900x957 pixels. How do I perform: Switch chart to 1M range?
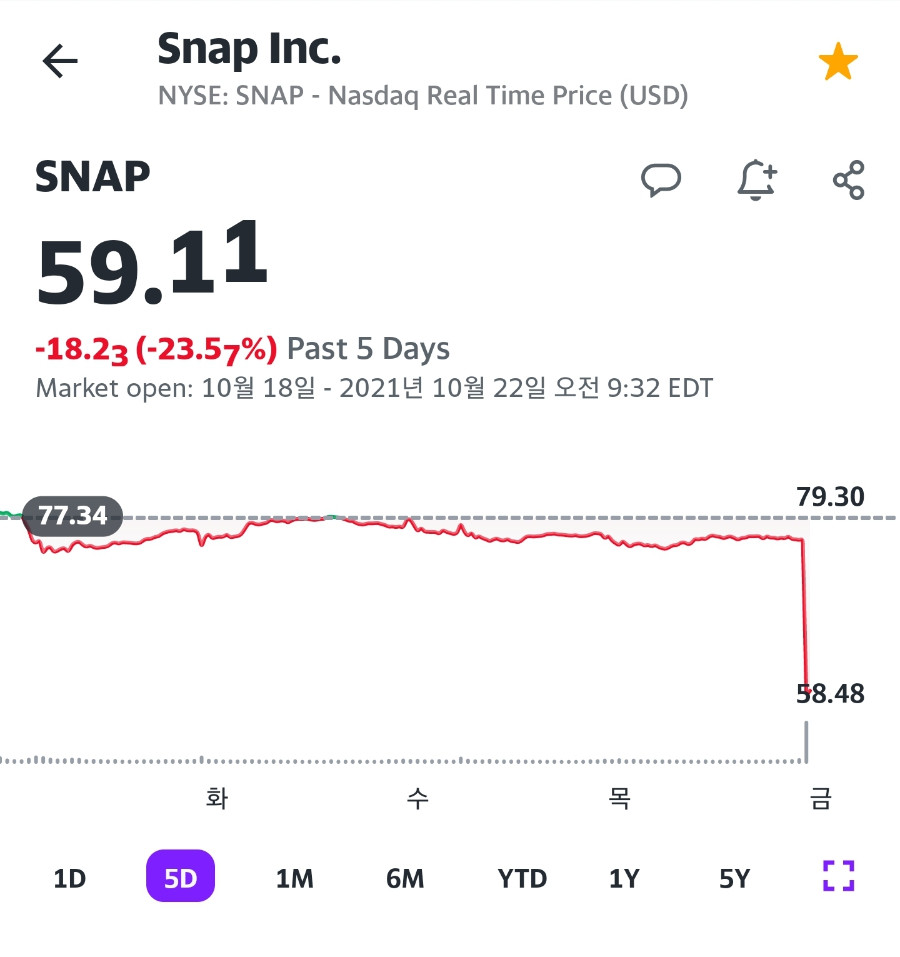[295, 878]
